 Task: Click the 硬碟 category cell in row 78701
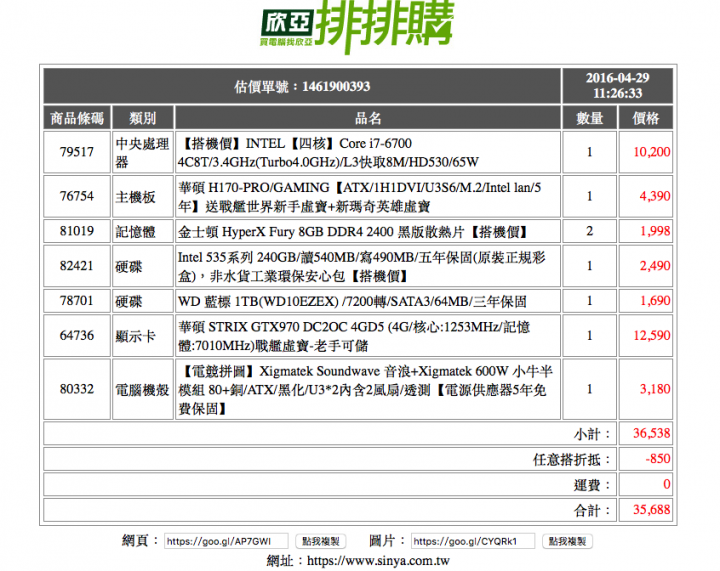click(143, 301)
